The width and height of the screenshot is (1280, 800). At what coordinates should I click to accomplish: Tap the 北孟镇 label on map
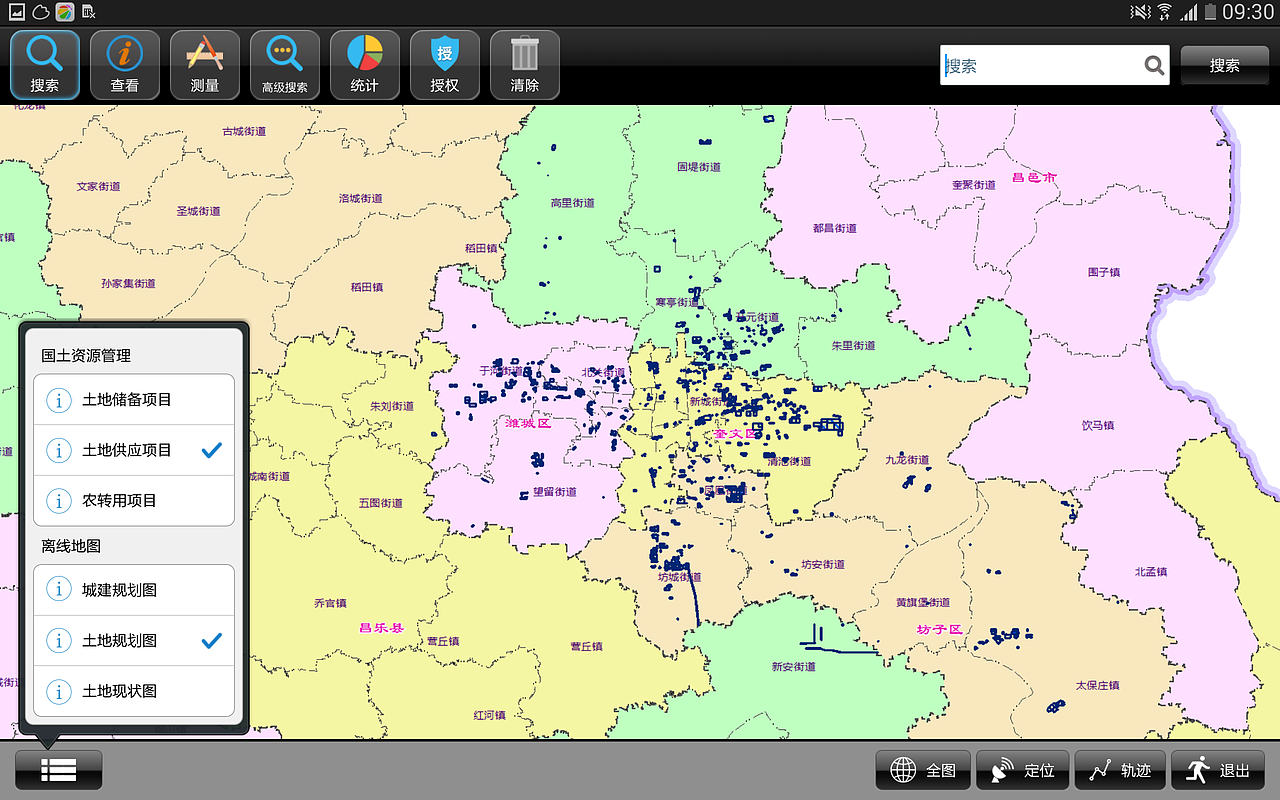point(1151,572)
